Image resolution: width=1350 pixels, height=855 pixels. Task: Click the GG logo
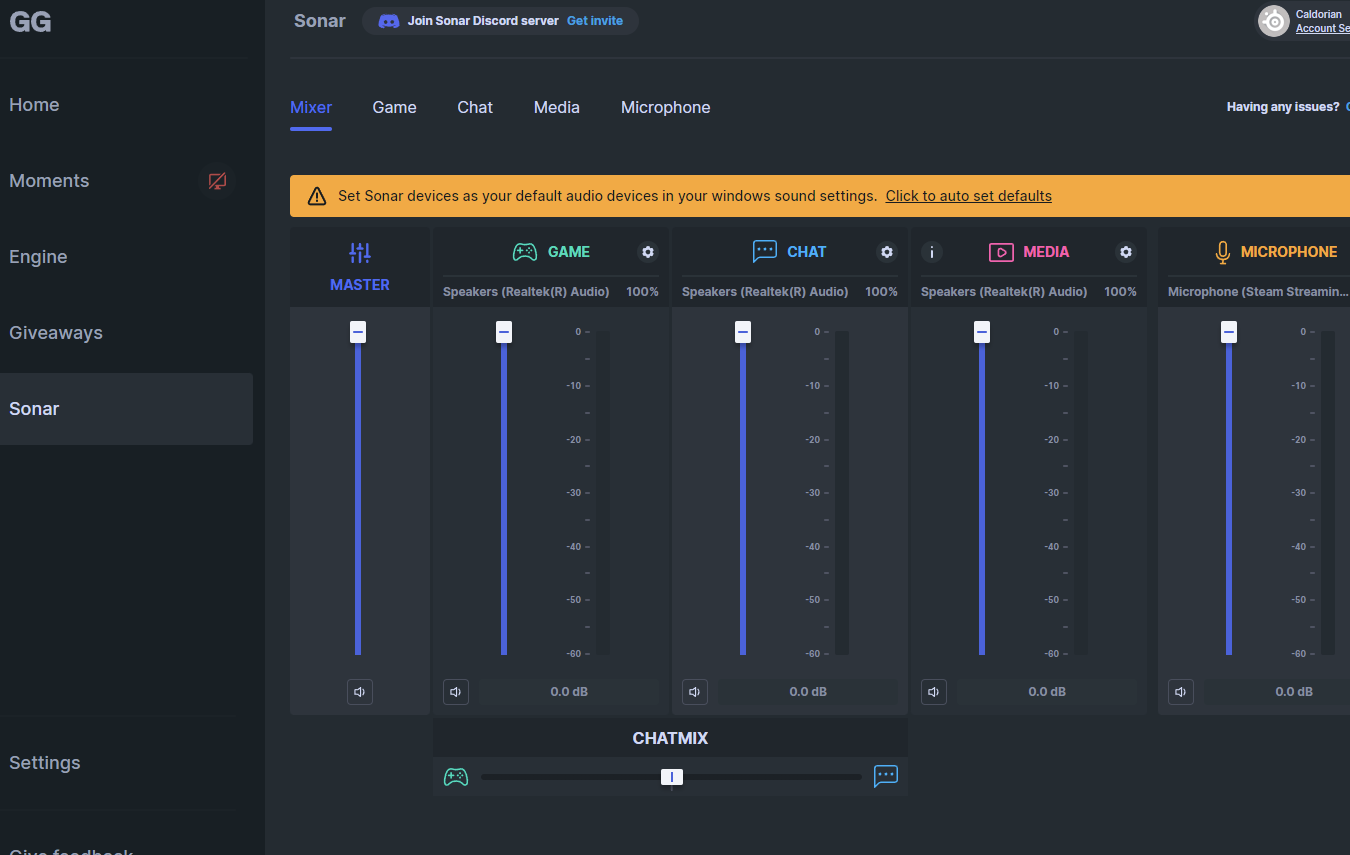(x=30, y=22)
